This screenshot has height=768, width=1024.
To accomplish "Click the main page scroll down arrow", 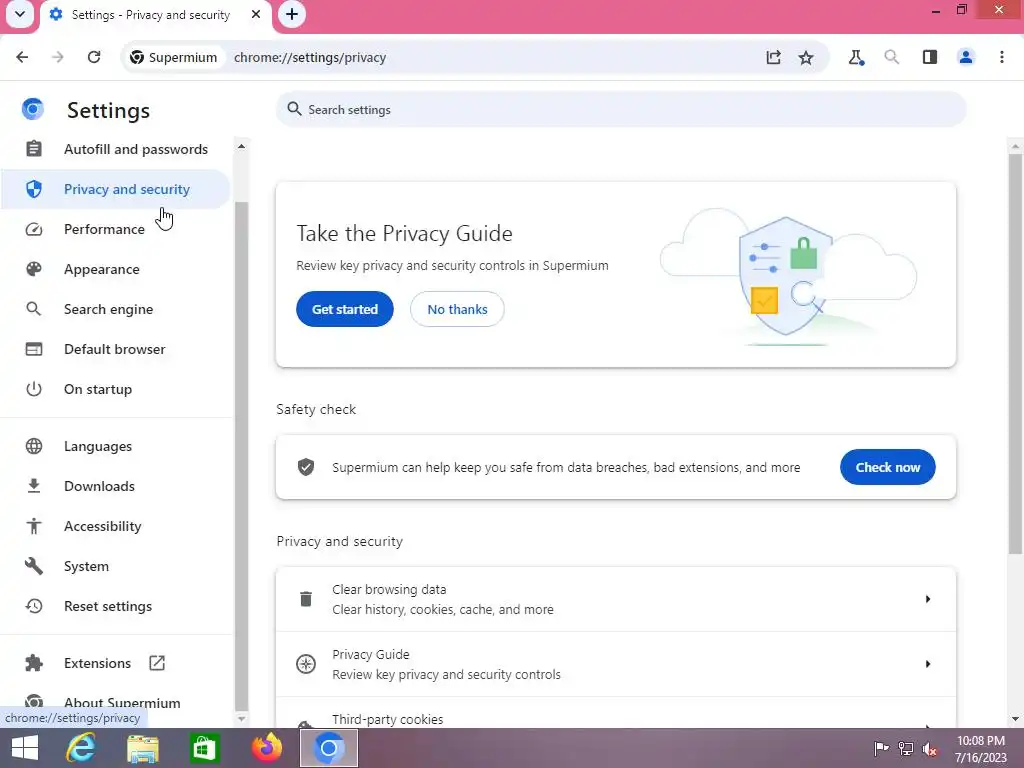I will 1015,719.
